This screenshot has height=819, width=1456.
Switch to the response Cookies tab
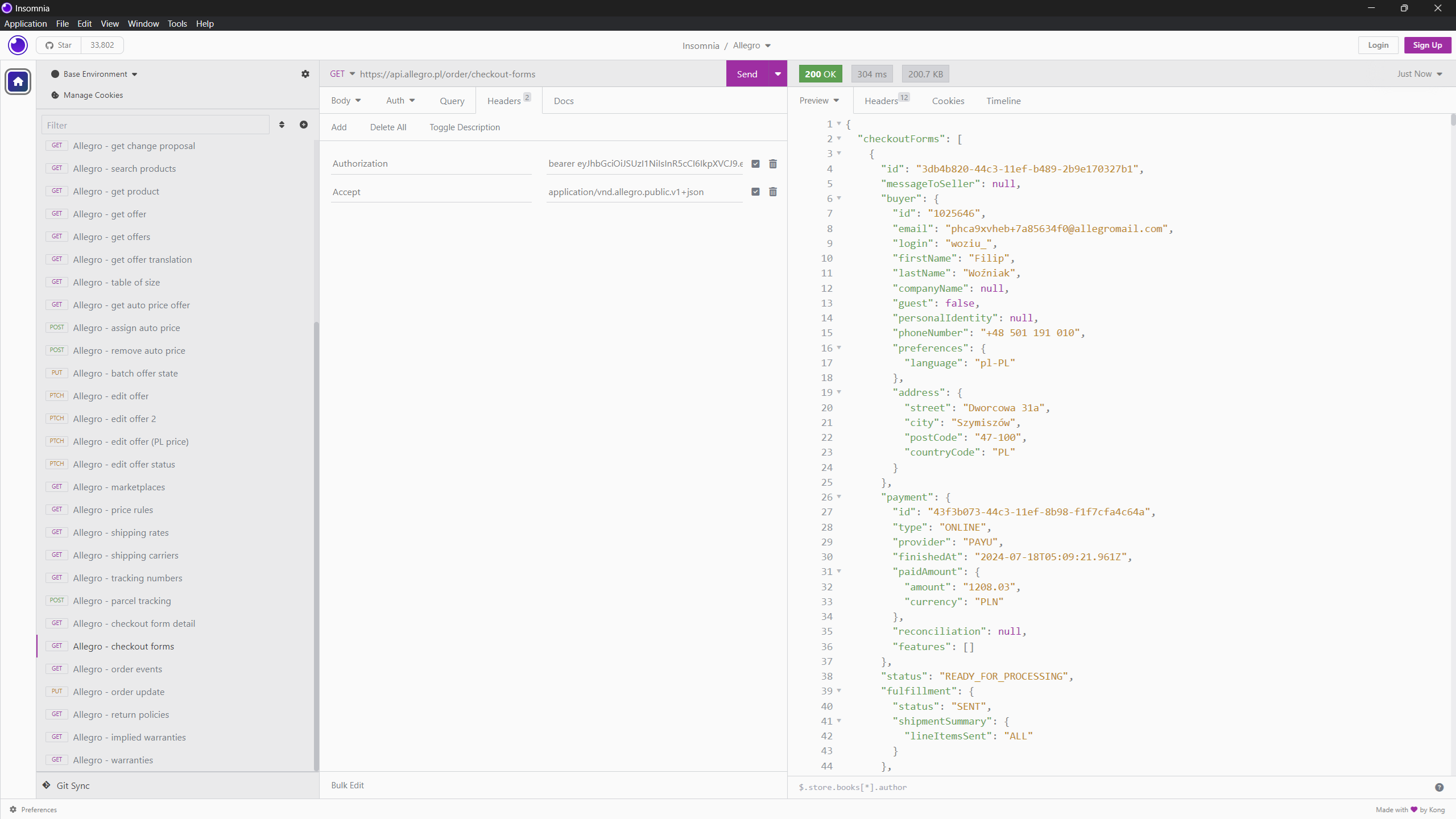pos(948,101)
